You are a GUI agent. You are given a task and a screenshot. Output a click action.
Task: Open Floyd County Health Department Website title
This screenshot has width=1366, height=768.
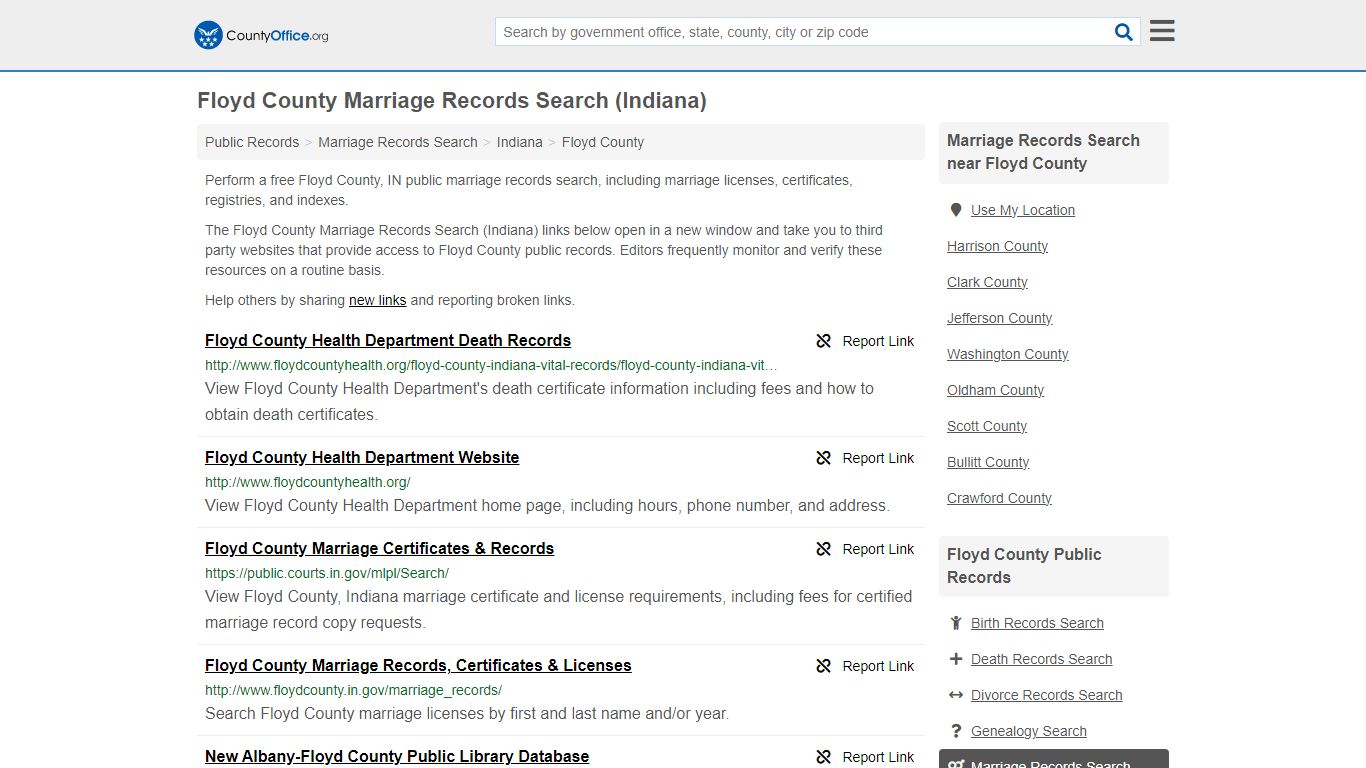(362, 458)
